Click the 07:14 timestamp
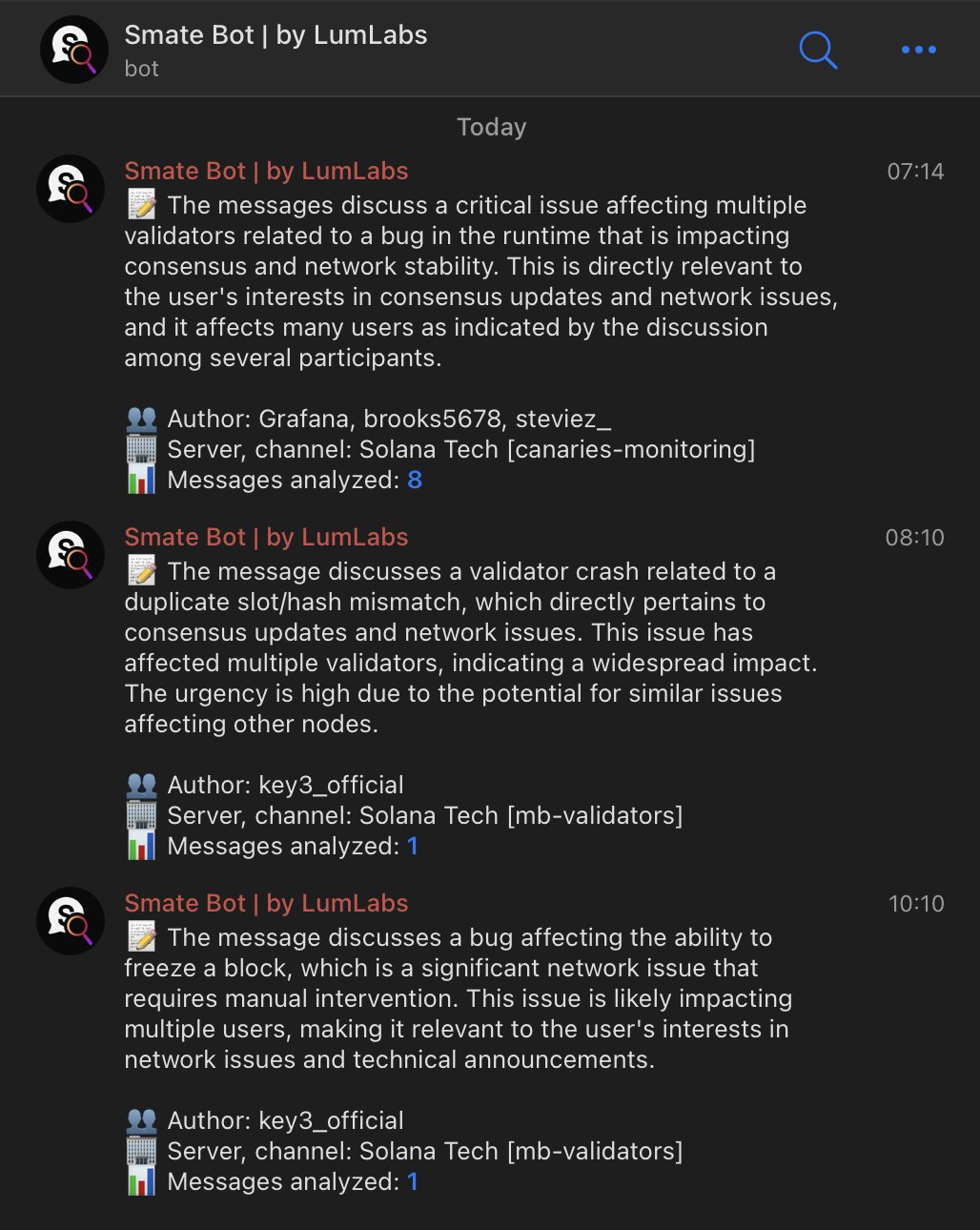 pyautogui.click(x=915, y=172)
